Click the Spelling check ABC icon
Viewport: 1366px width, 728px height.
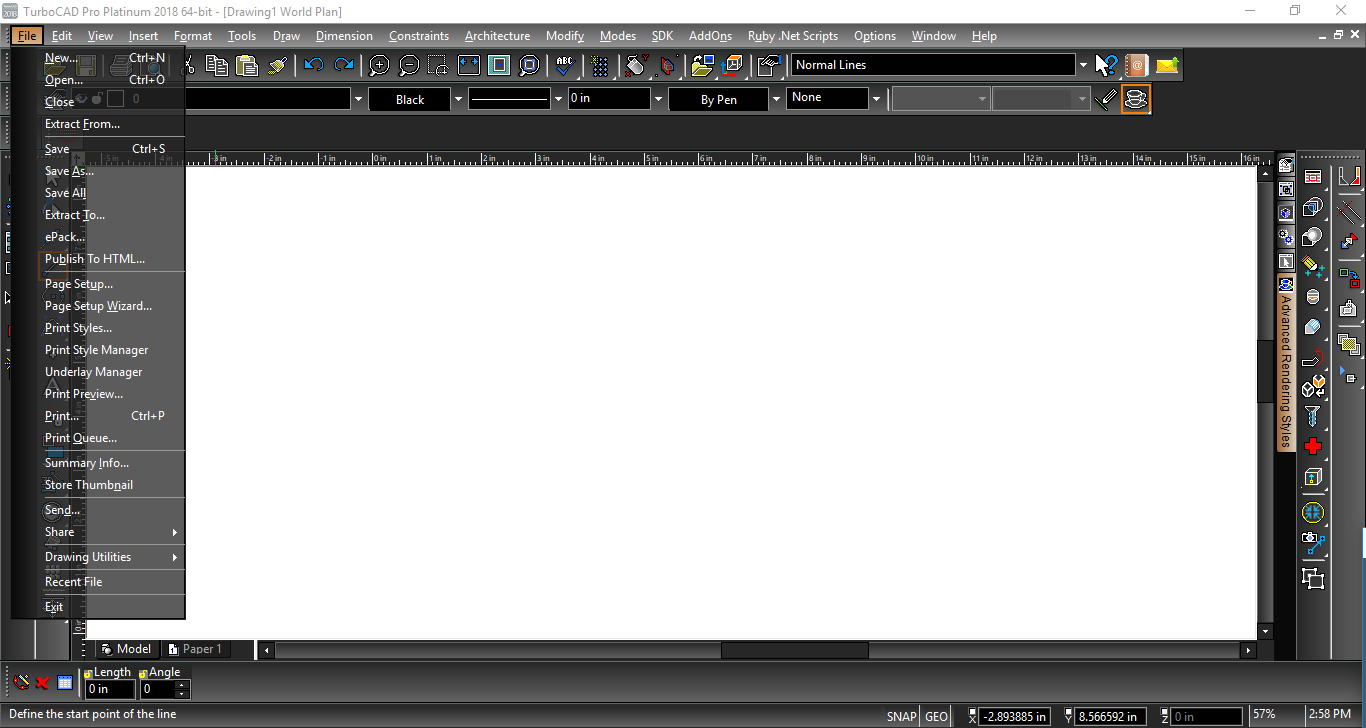[x=565, y=65]
